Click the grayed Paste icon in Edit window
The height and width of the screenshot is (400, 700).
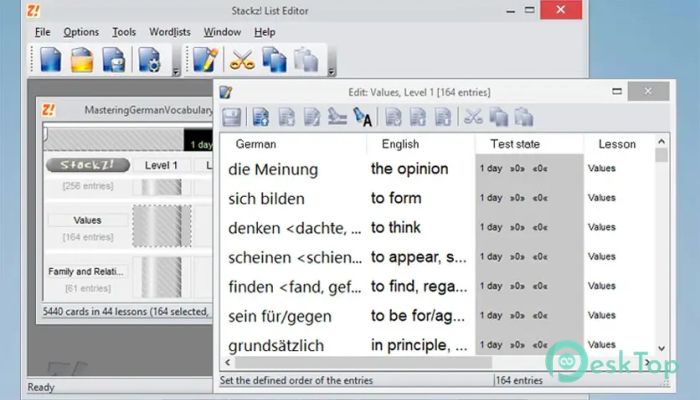pos(524,117)
